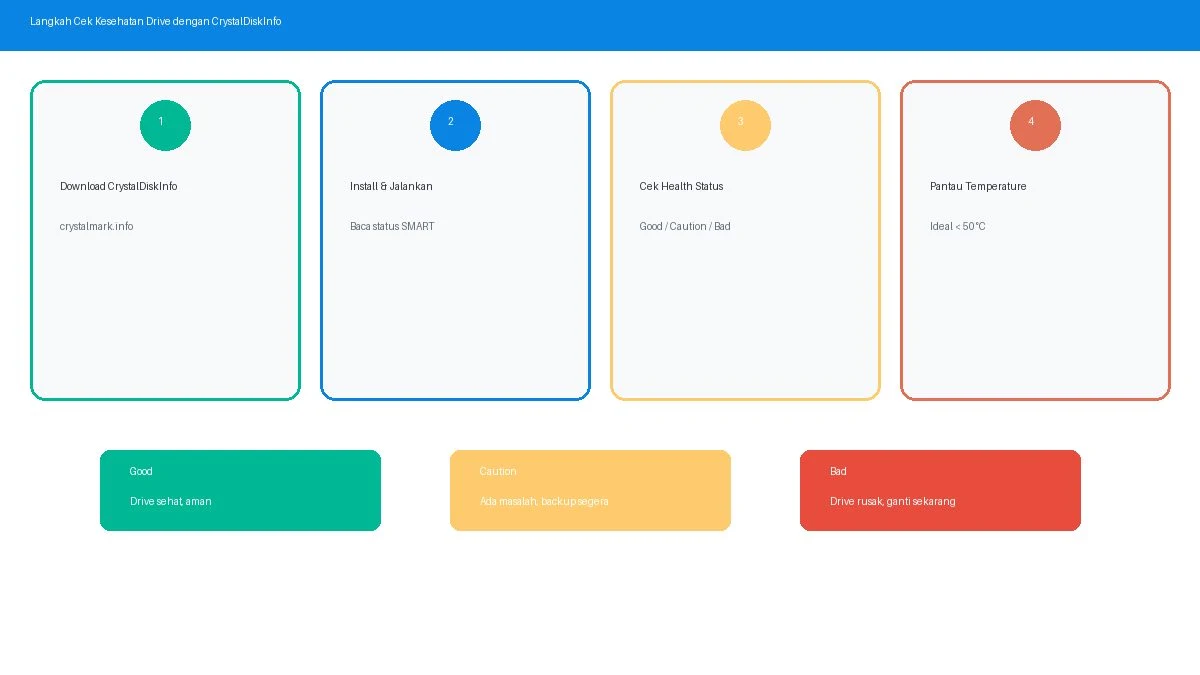1200x675 pixels.
Task: Select the Baca status SMART text
Action: tap(392, 227)
